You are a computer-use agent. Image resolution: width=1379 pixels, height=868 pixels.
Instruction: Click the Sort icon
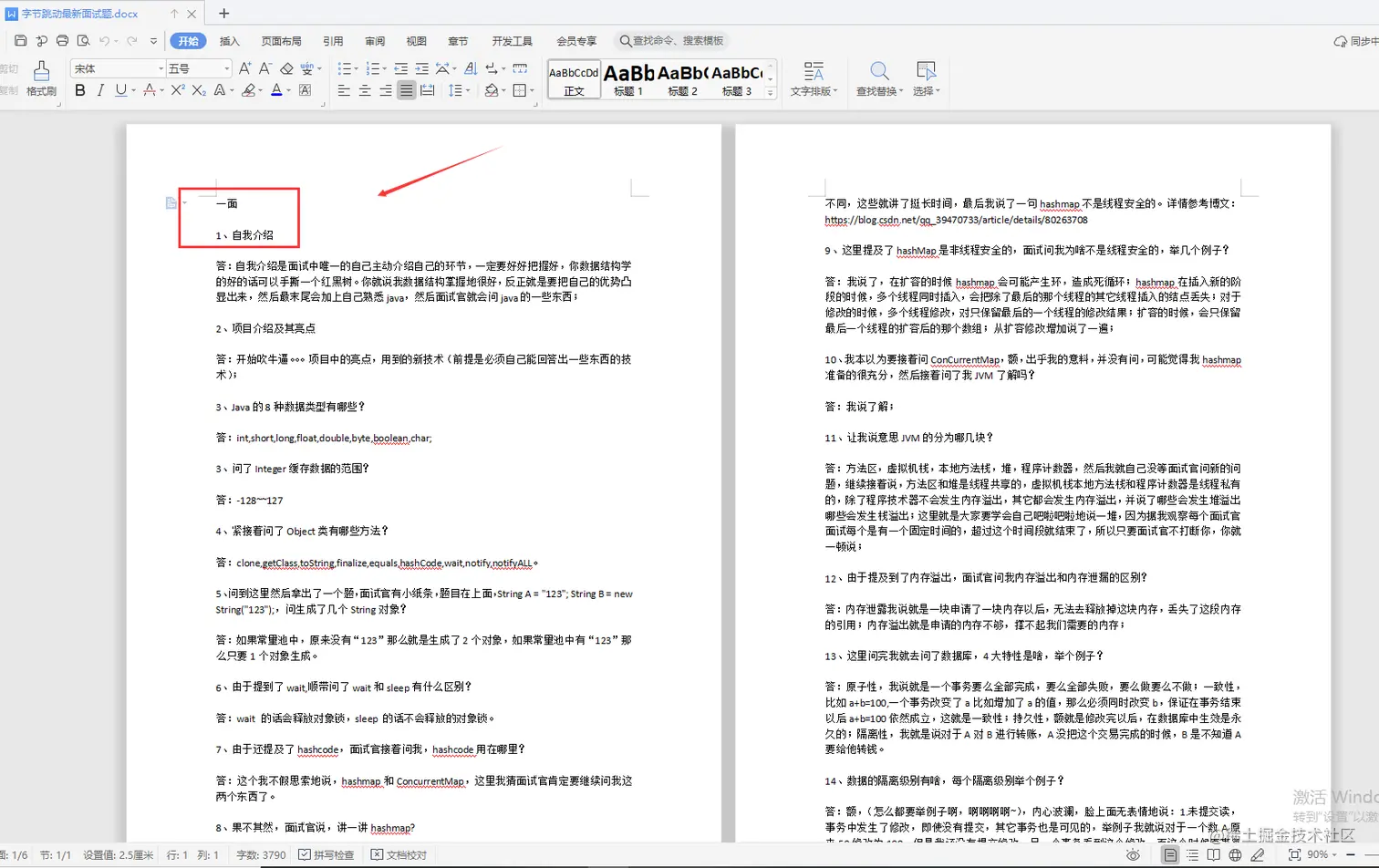click(471, 68)
